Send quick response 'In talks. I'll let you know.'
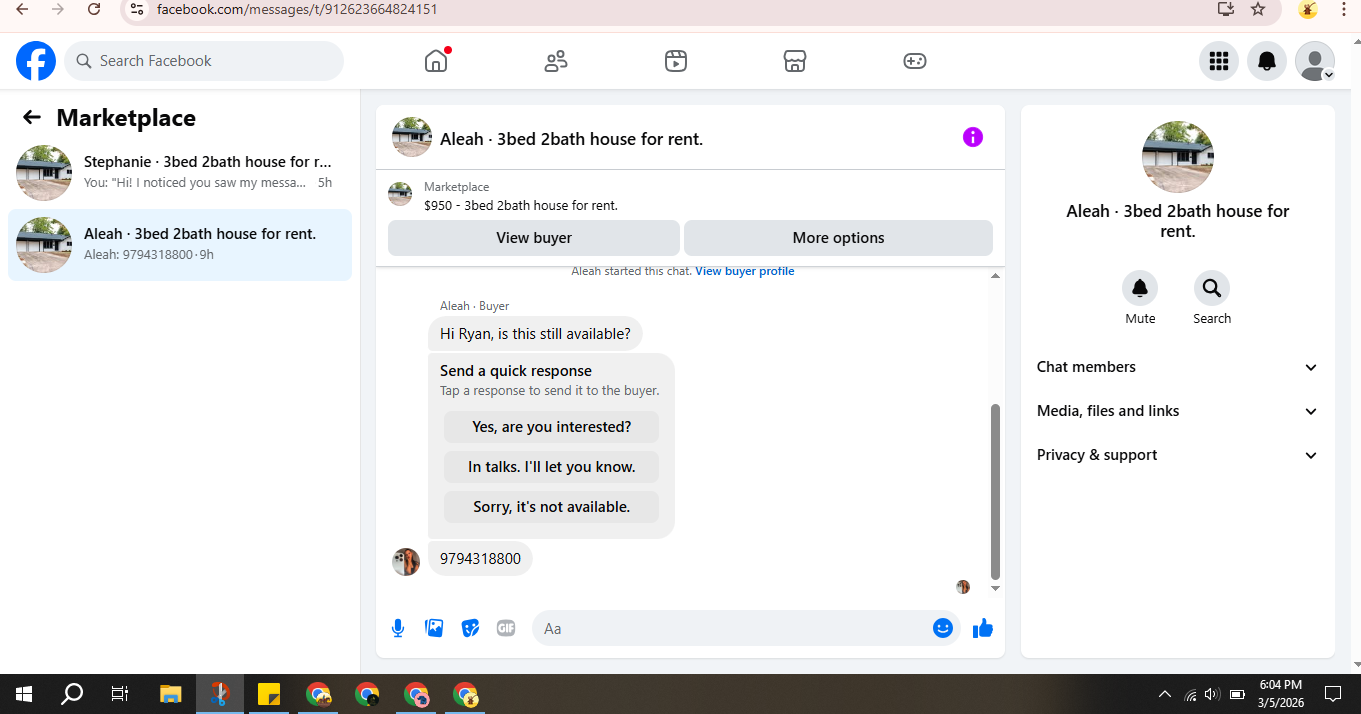Screen dimensions: 1361x714 coord(552,467)
